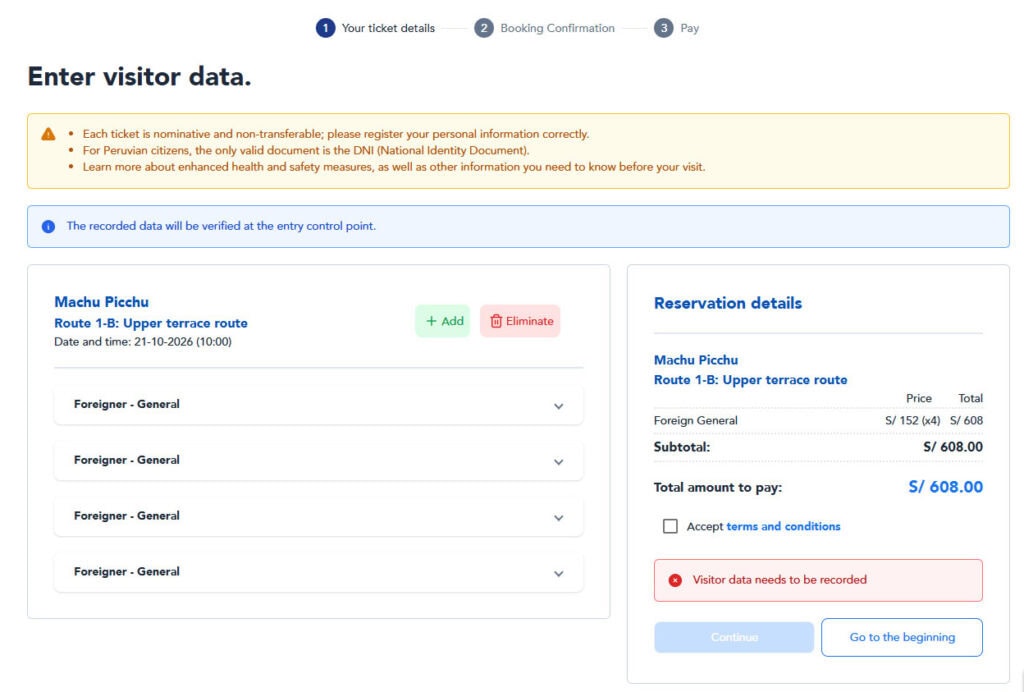Image resolution: width=1024 pixels, height=692 pixels.
Task: Click 'Route 1-B: Upper terrace route' in reservation panel
Action: (750, 380)
